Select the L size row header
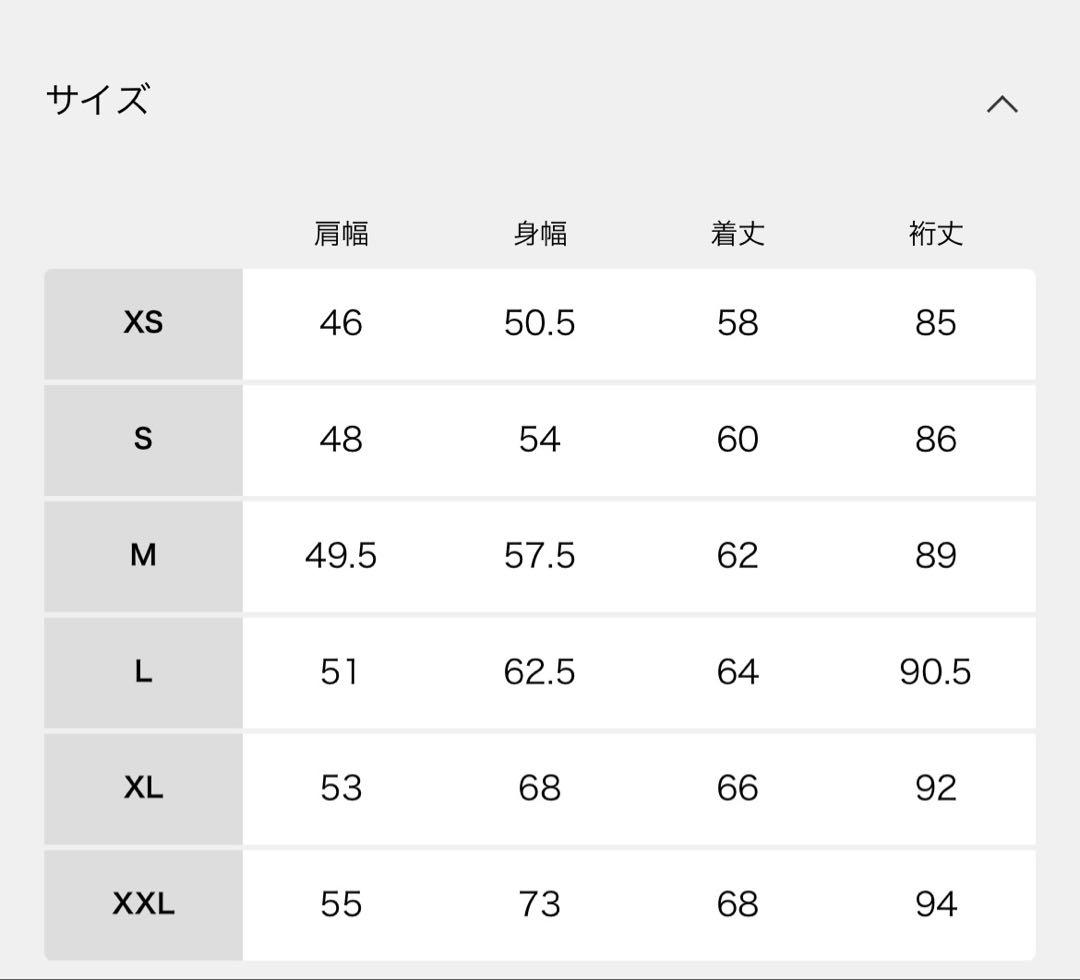1080x980 pixels. pyautogui.click(x=143, y=672)
